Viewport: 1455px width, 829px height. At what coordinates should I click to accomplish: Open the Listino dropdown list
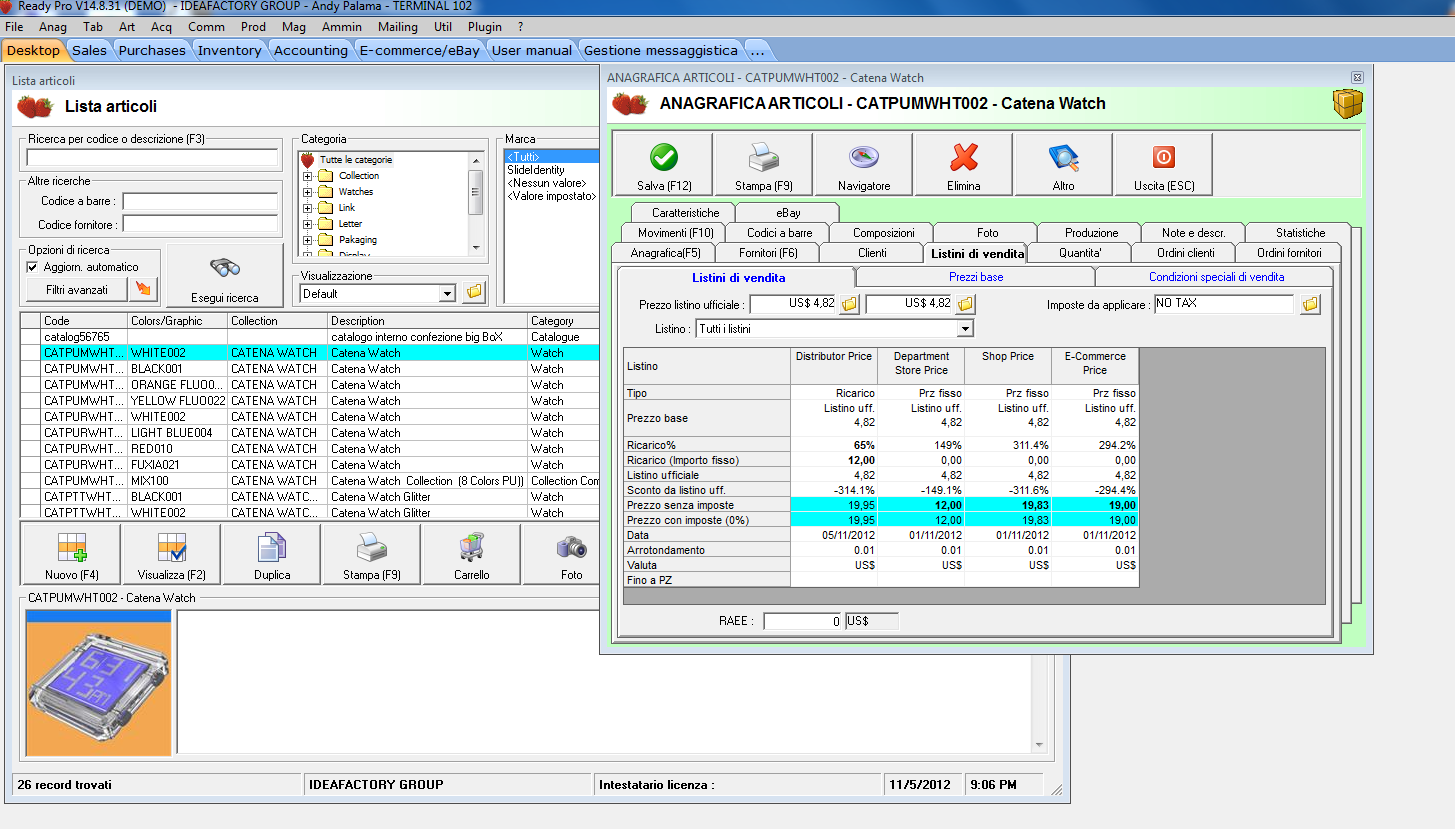(964, 329)
